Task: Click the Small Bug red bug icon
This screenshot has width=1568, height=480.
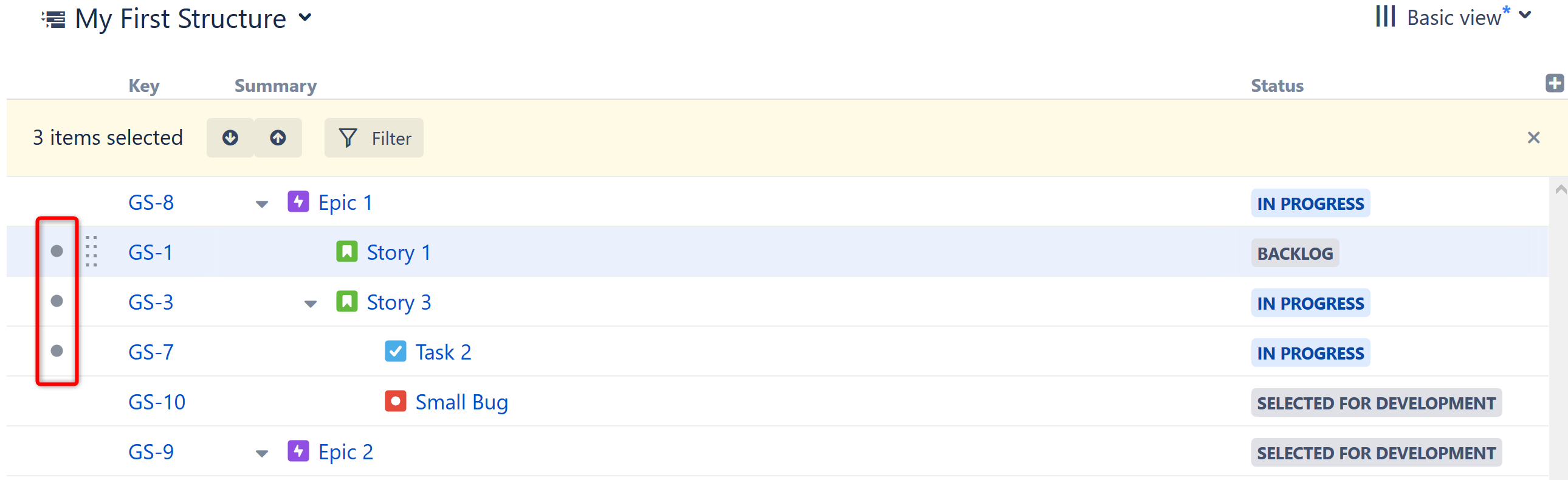Action: click(x=395, y=402)
